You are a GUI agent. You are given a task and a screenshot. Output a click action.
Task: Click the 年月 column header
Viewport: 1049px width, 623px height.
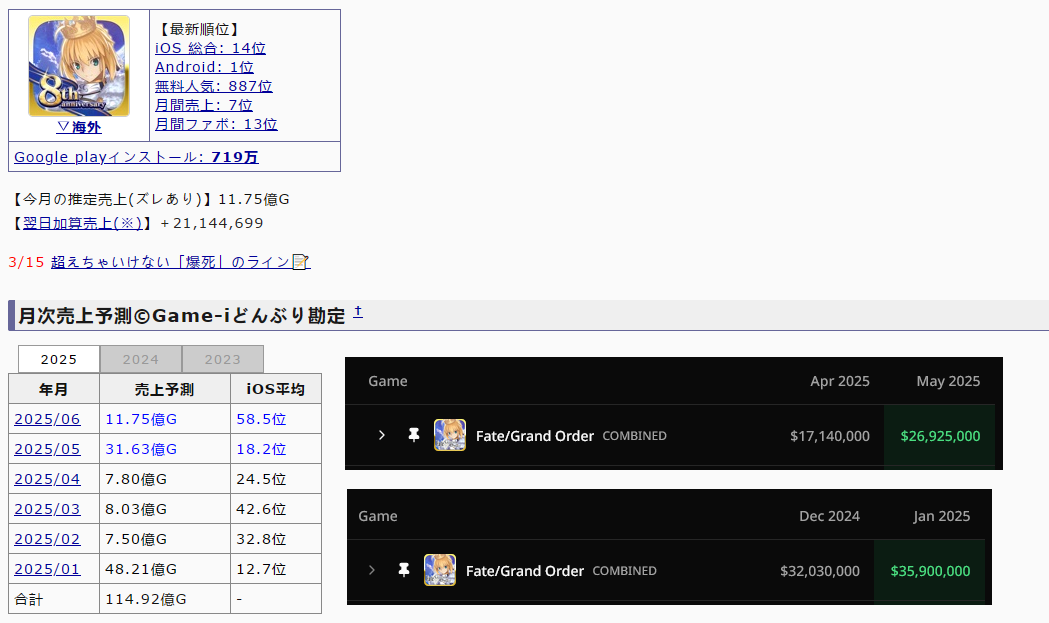(54, 389)
